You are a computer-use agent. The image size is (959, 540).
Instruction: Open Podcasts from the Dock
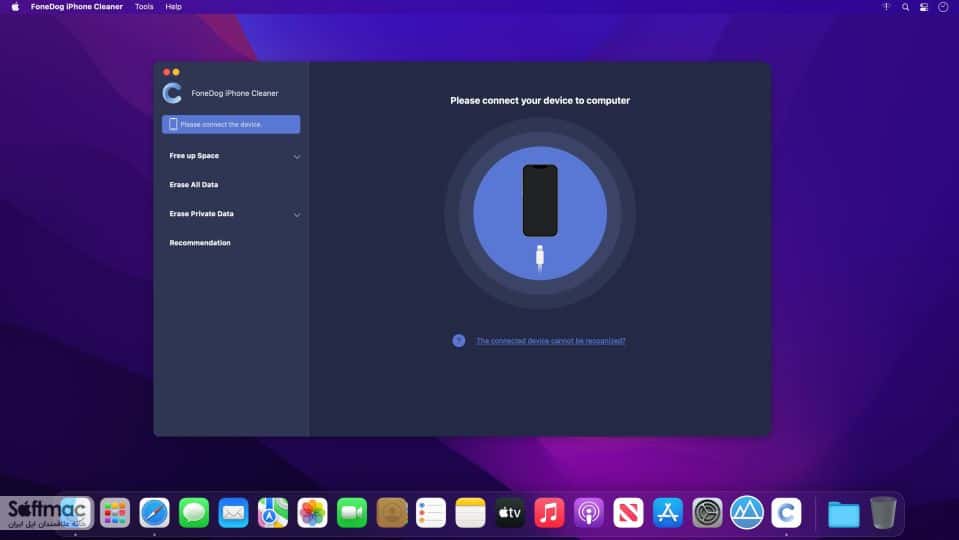[x=589, y=512]
